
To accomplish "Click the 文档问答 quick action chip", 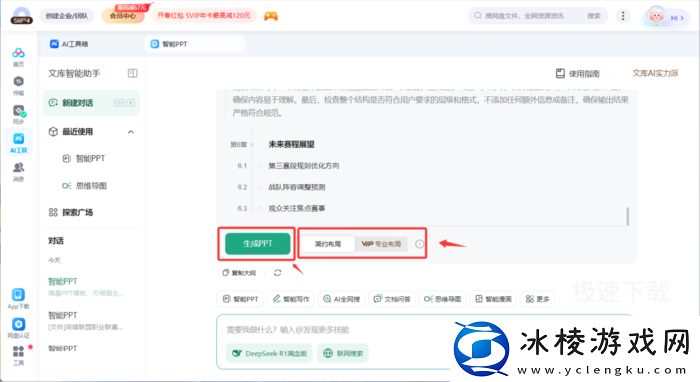I will coord(392,299).
